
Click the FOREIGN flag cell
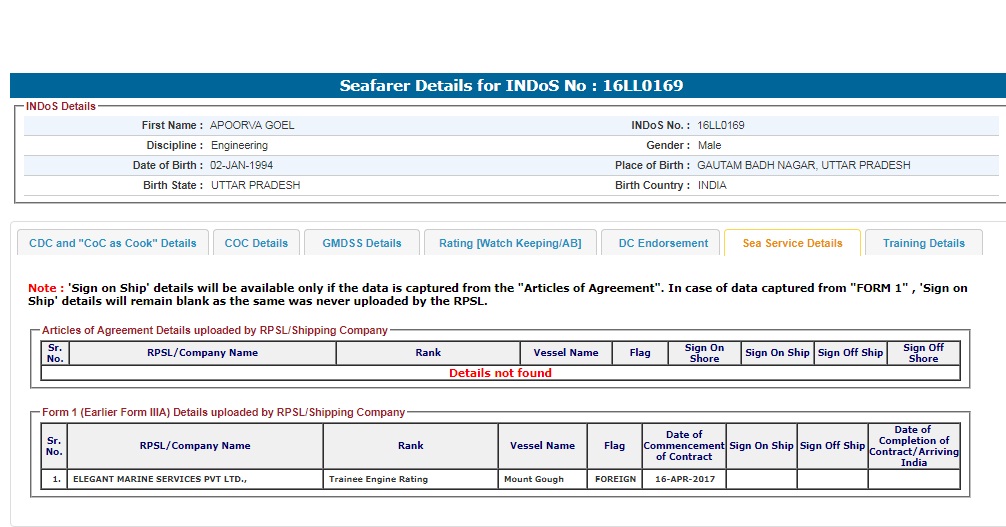[615, 479]
